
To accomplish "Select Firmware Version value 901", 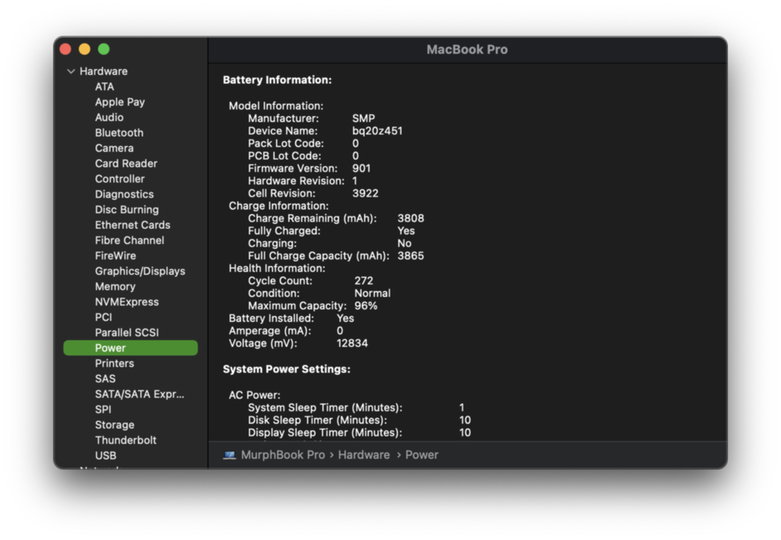I will coord(361,168).
